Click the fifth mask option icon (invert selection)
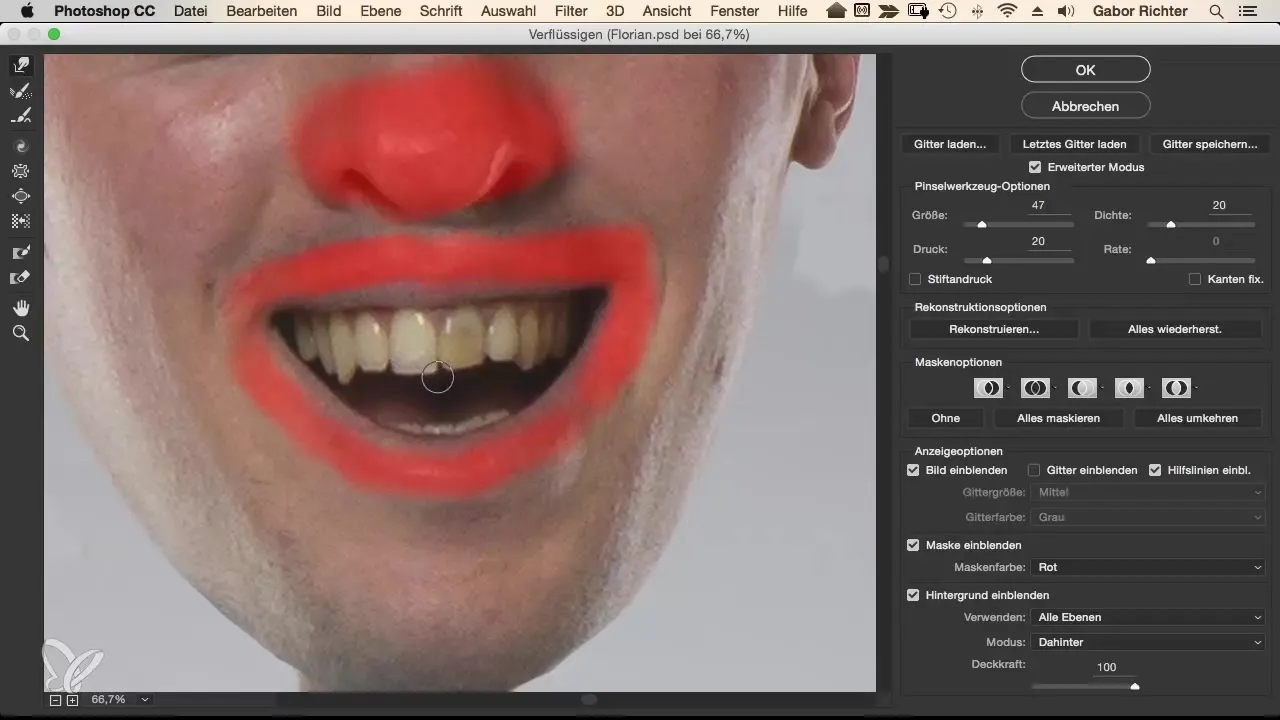This screenshot has height=720, width=1280. tap(1176, 387)
